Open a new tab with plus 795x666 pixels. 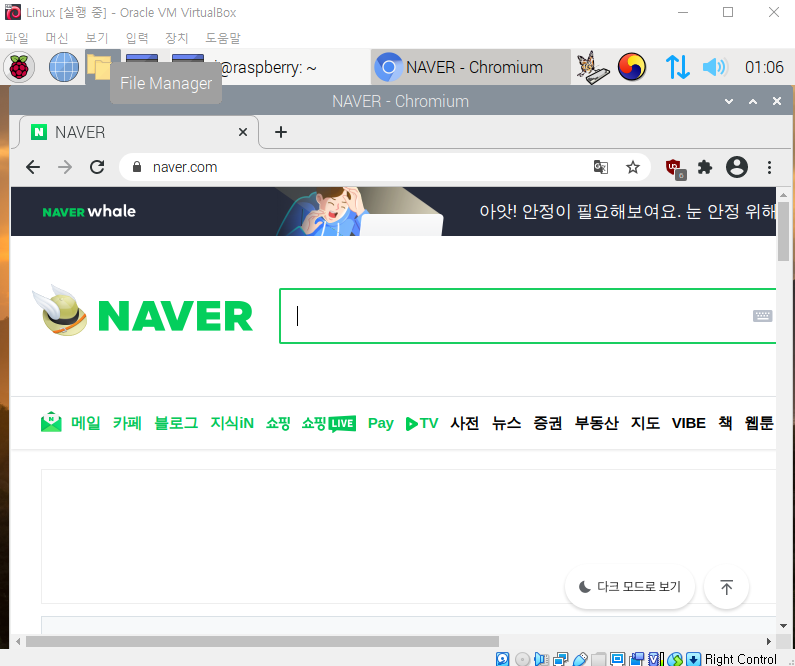(x=280, y=132)
